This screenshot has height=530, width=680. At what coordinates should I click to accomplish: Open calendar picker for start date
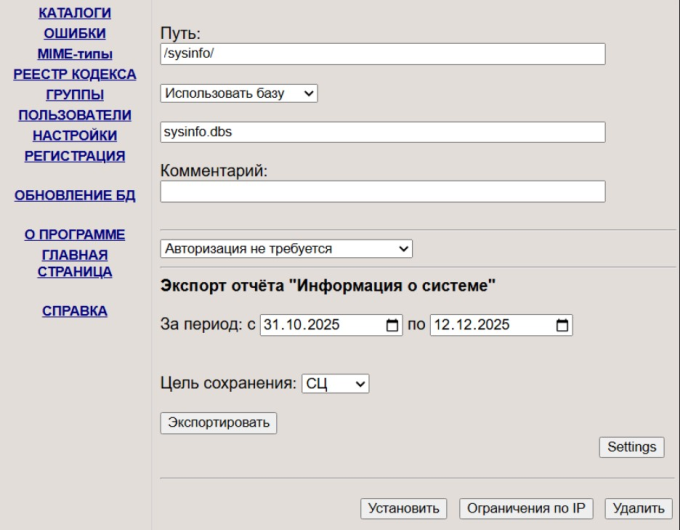point(392,325)
